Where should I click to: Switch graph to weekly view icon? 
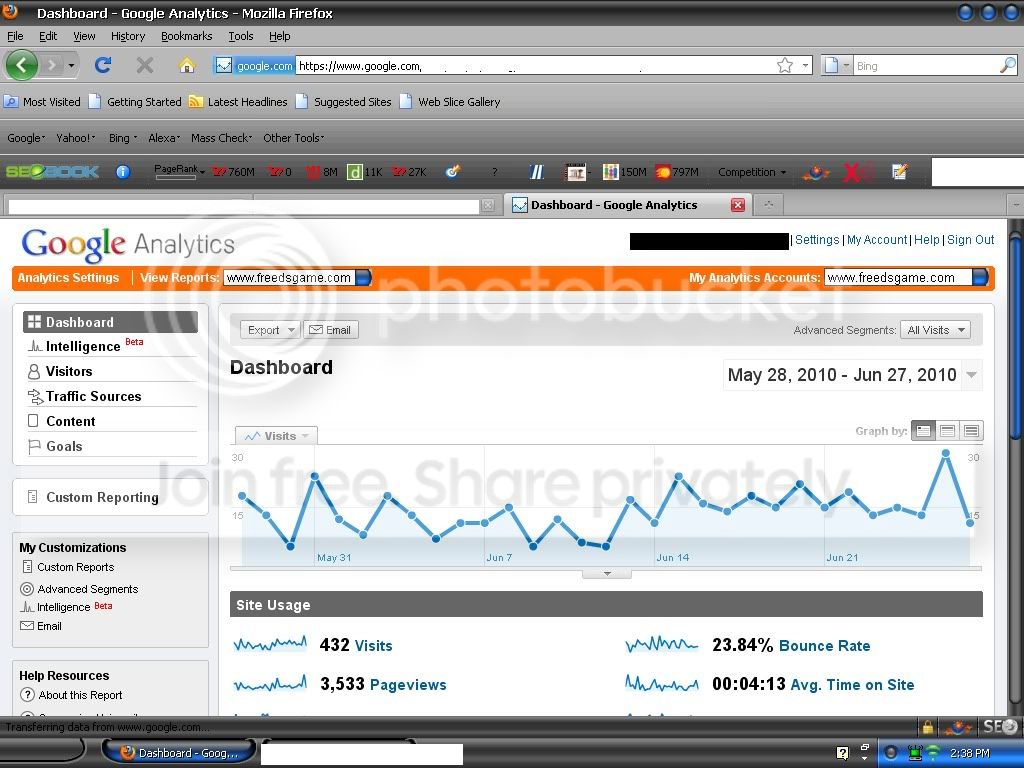(x=947, y=430)
